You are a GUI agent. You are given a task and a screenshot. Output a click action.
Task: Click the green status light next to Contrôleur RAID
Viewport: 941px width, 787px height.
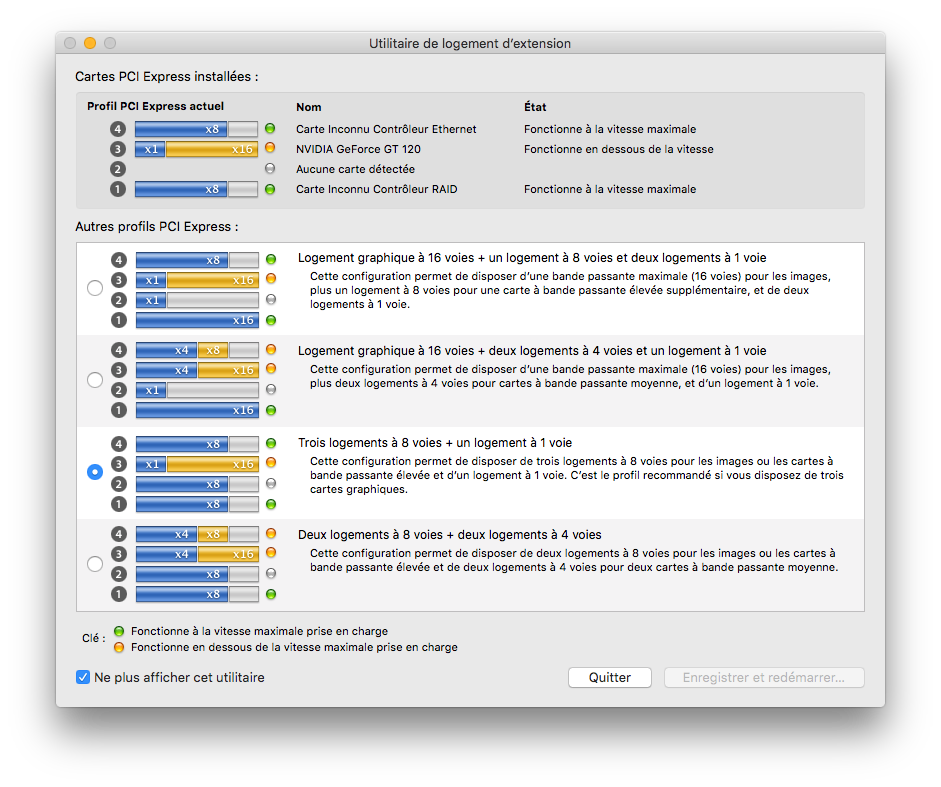(x=270, y=189)
